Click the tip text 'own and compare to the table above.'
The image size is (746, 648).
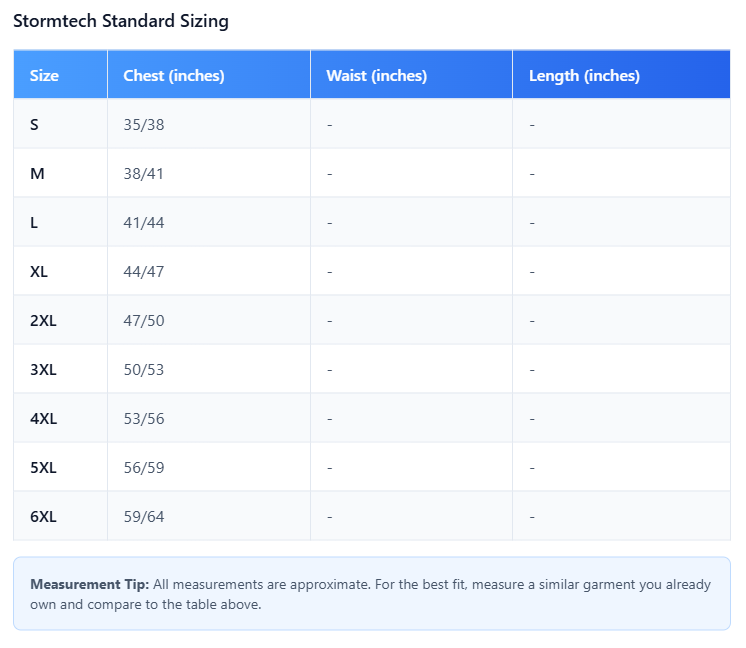pos(146,605)
